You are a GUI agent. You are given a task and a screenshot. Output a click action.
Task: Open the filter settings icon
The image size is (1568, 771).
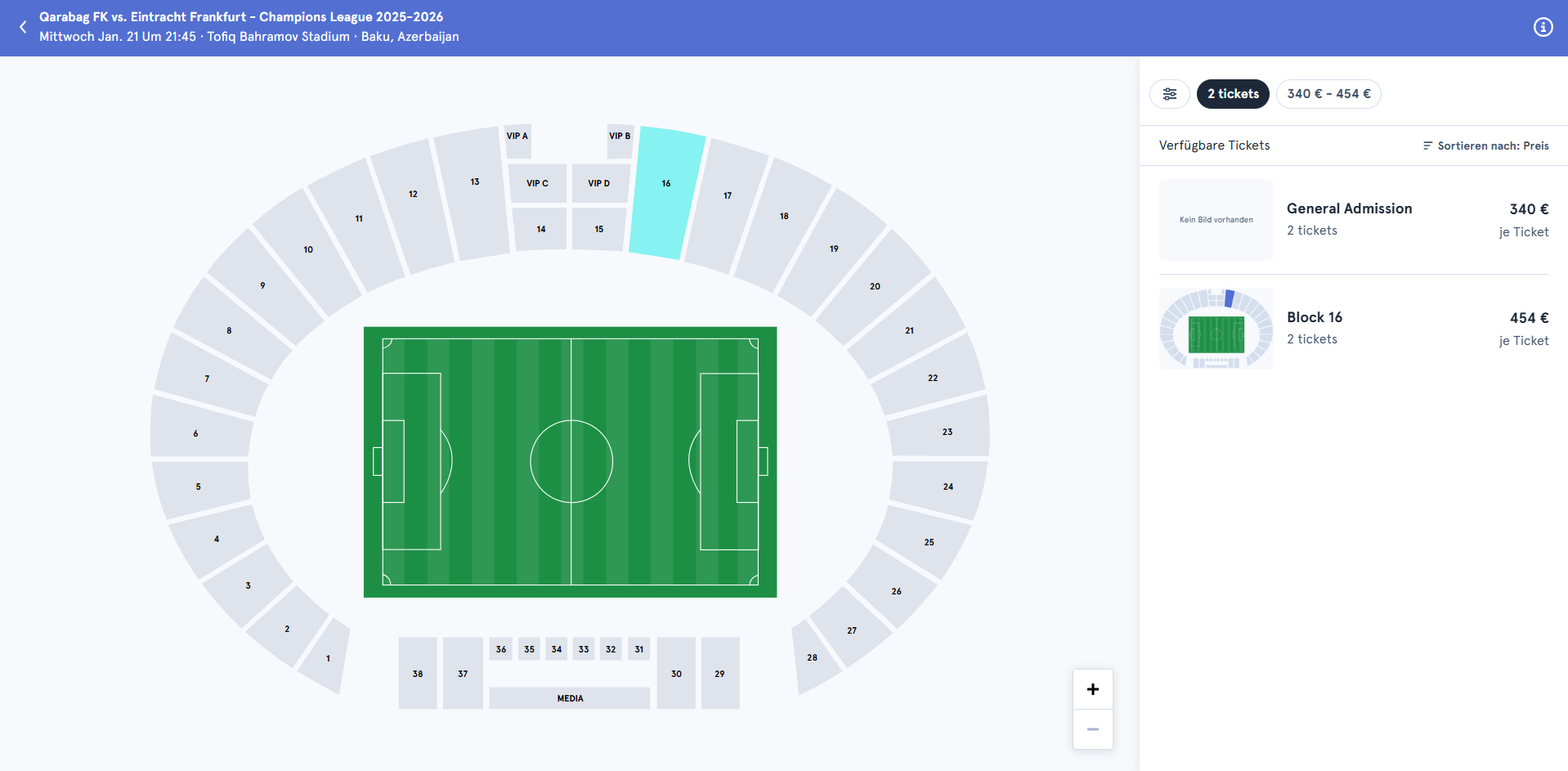[x=1170, y=94]
